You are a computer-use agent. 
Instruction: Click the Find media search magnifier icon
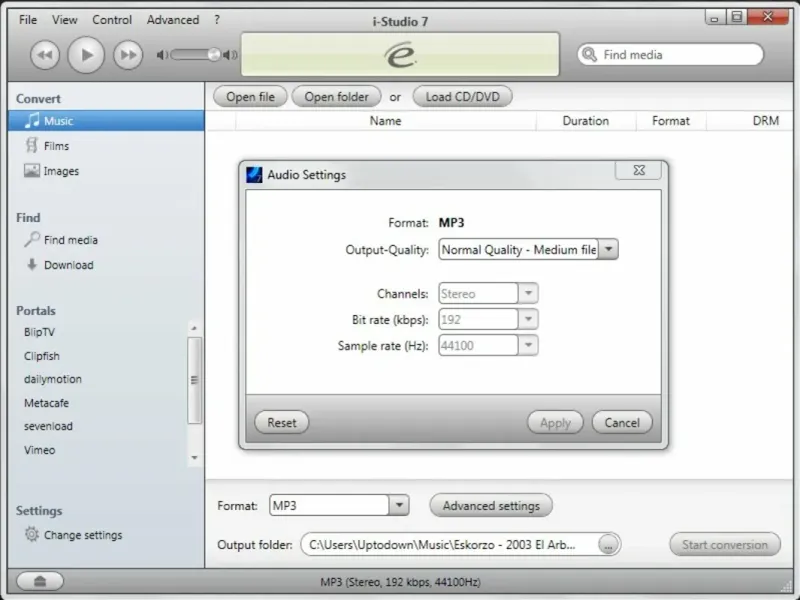pos(589,54)
